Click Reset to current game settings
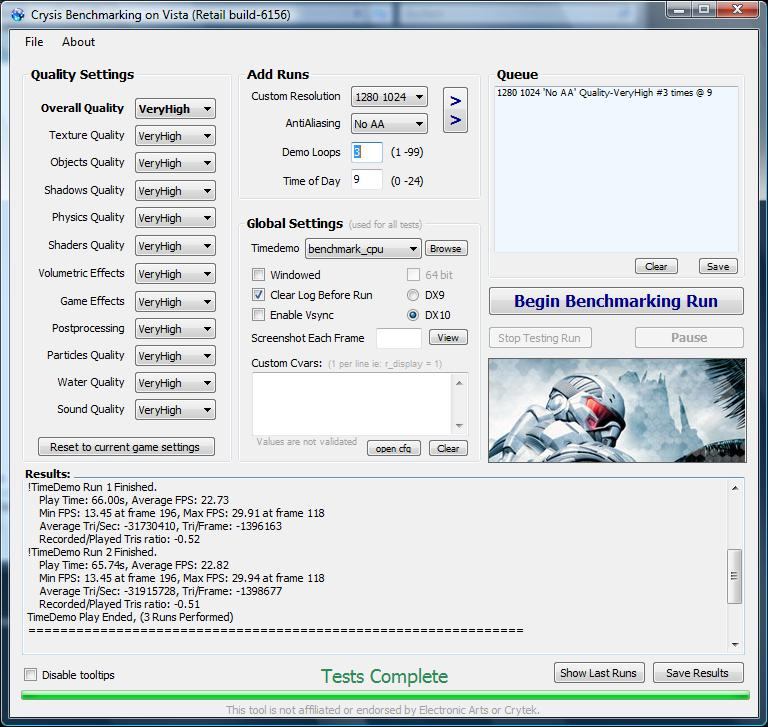This screenshot has height=727, width=768. pyautogui.click(x=126, y=447)
